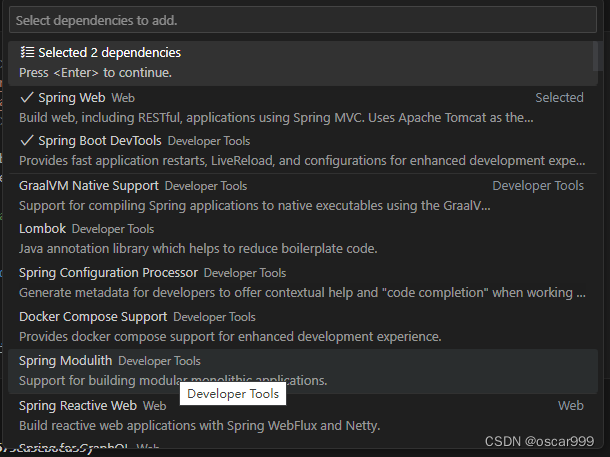Click the 'Selected' label on Spring Web row
Image resolution: width=610 pixels, height=457 pixels.
[559, 98]
